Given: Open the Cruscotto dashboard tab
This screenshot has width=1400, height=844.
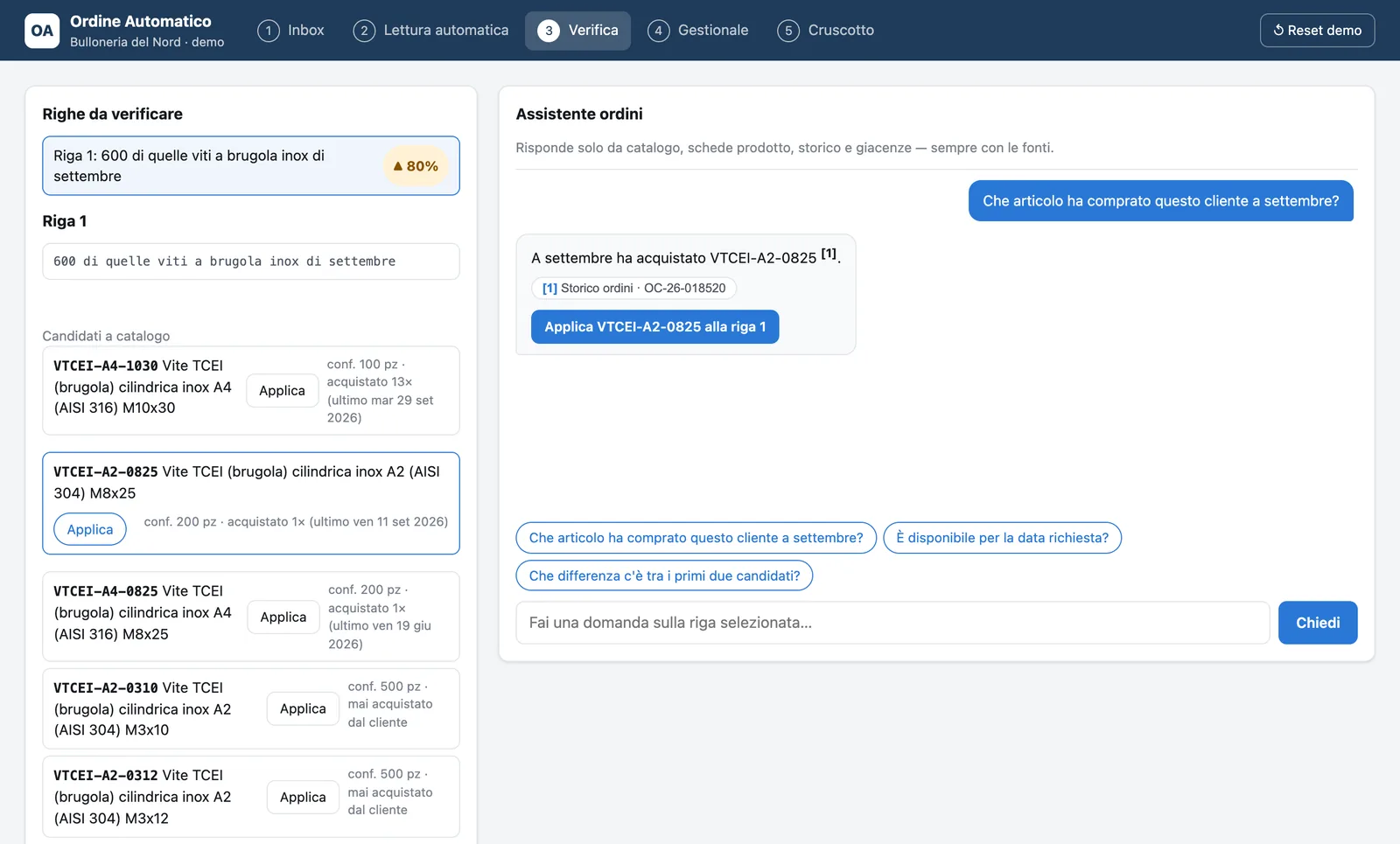Looking at the screenshot, I should point(826,31).
